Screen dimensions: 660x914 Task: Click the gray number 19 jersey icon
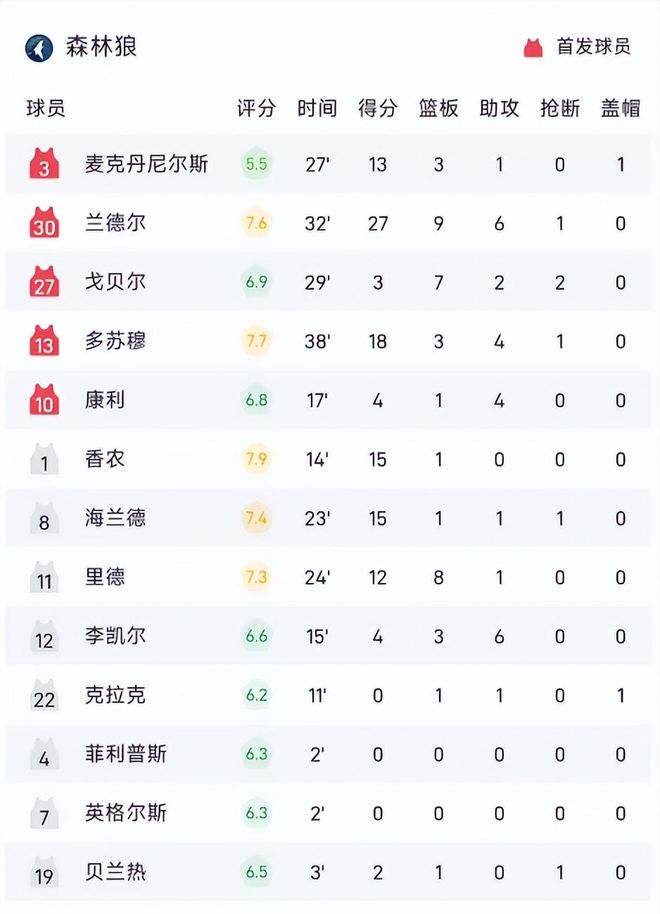point(44,872)
